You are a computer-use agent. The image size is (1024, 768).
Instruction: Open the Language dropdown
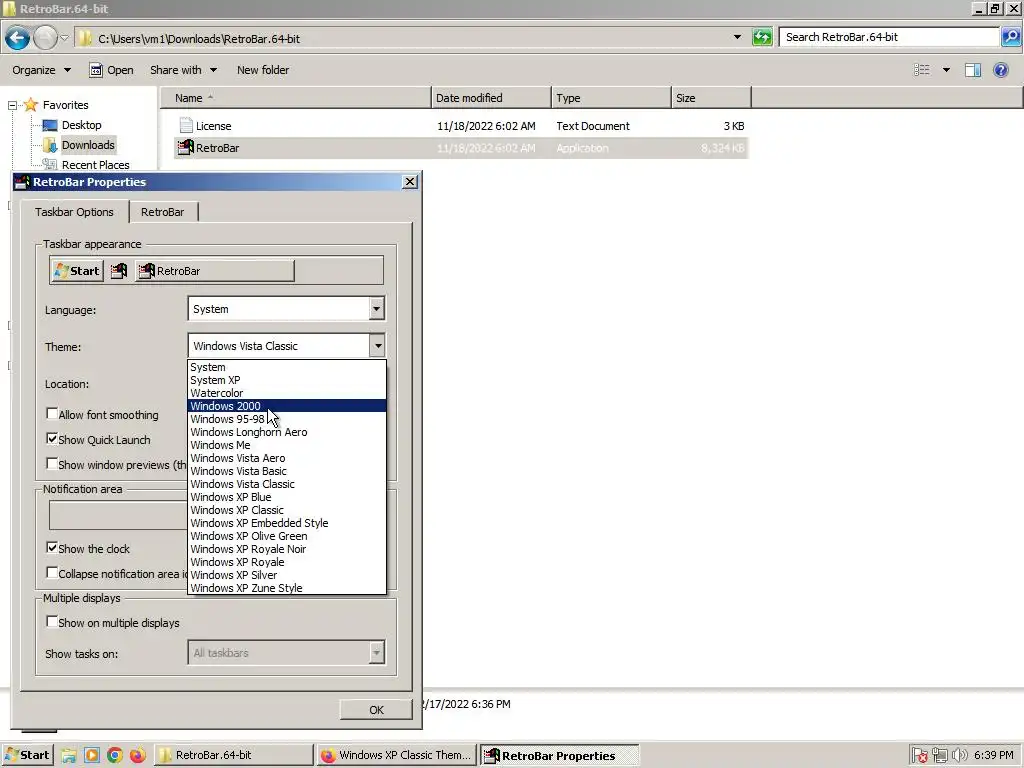pos(376,309)
